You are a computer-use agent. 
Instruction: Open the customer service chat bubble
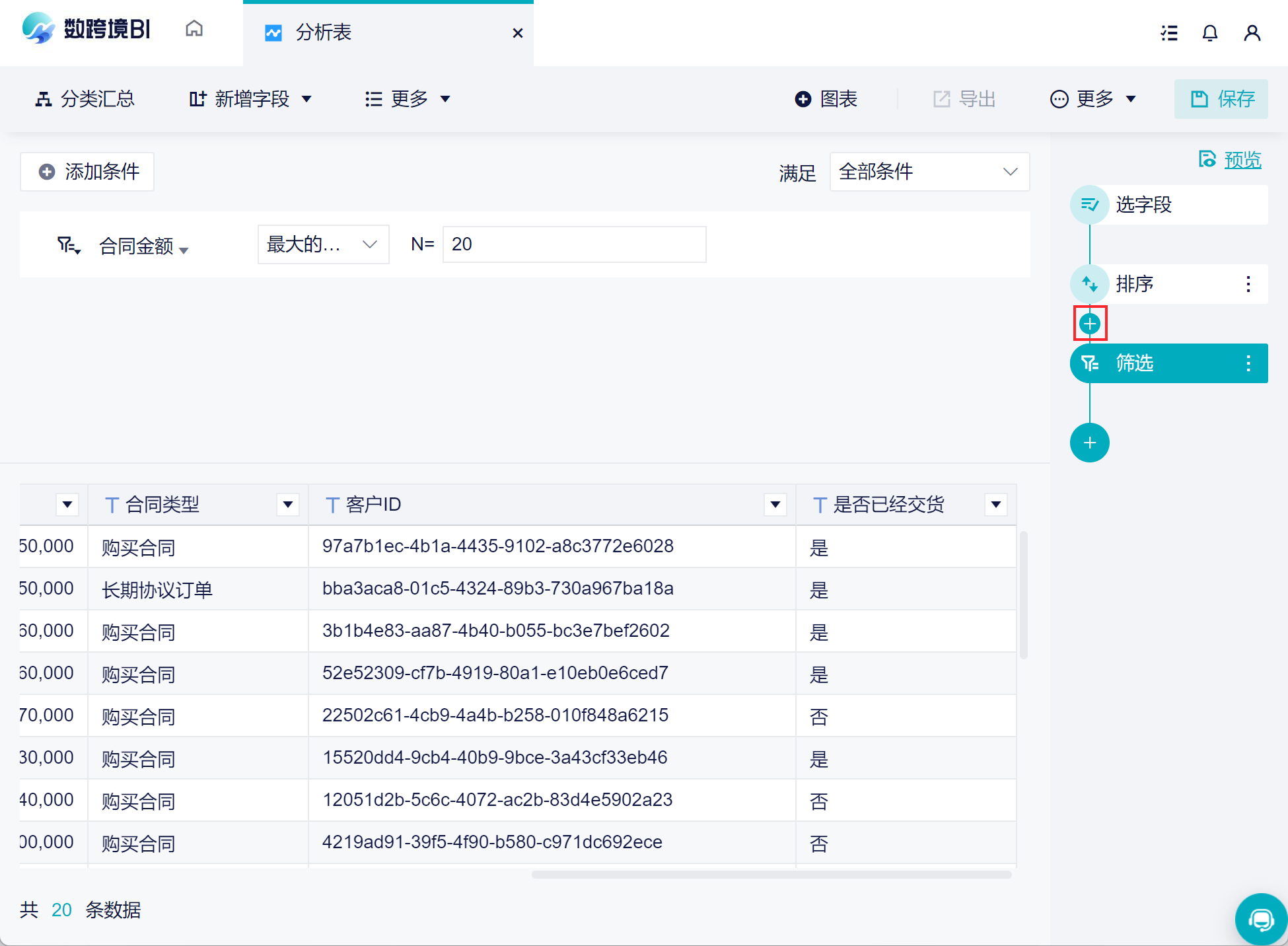(1260, 919)
